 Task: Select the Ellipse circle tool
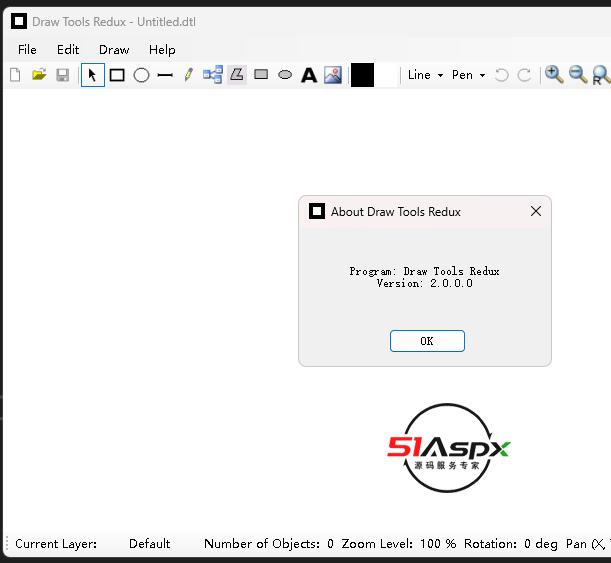click(x=141, y=75)
